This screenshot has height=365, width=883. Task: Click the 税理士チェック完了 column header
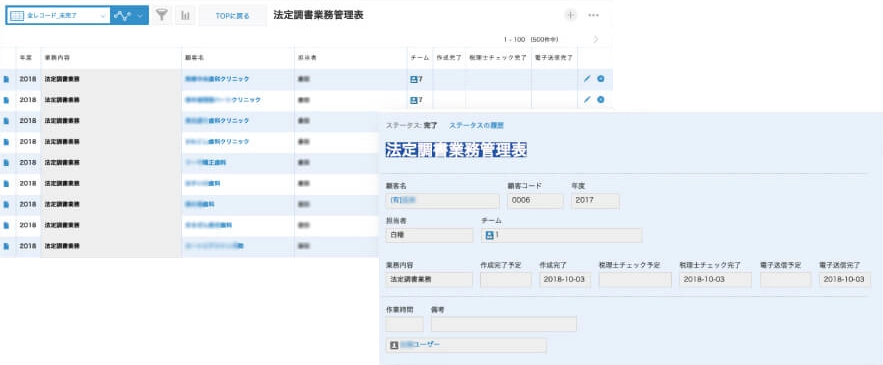498,58
